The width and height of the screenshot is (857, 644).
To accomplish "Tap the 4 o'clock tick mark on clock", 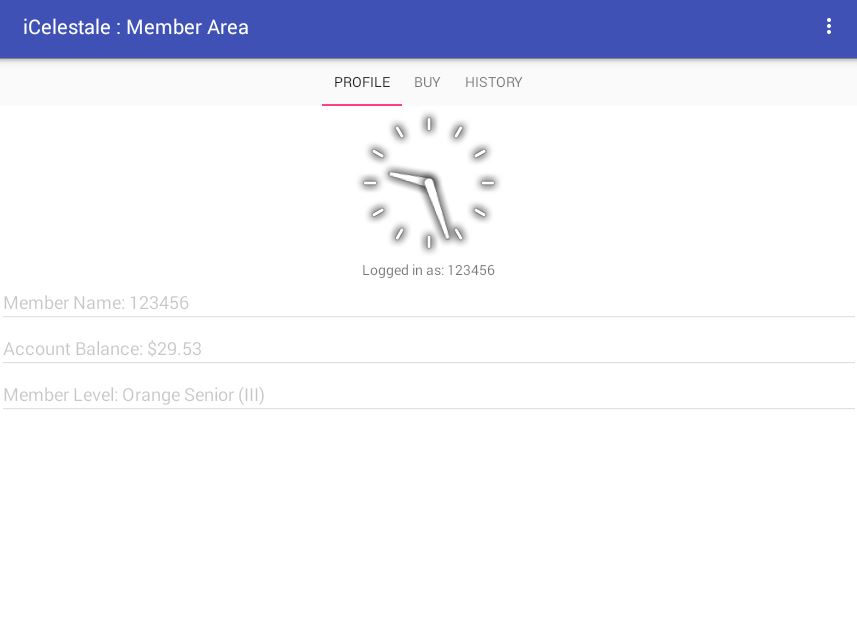I will point(480,212).
